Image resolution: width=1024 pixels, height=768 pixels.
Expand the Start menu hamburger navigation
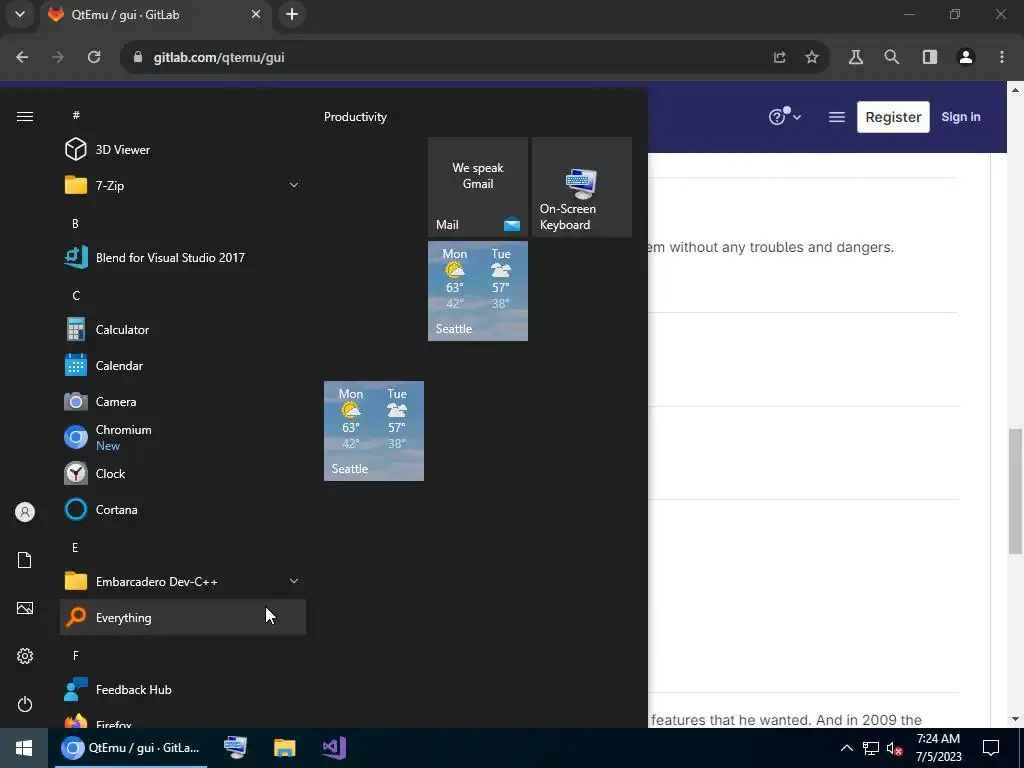pyautogui.click(x=25, y=116)
